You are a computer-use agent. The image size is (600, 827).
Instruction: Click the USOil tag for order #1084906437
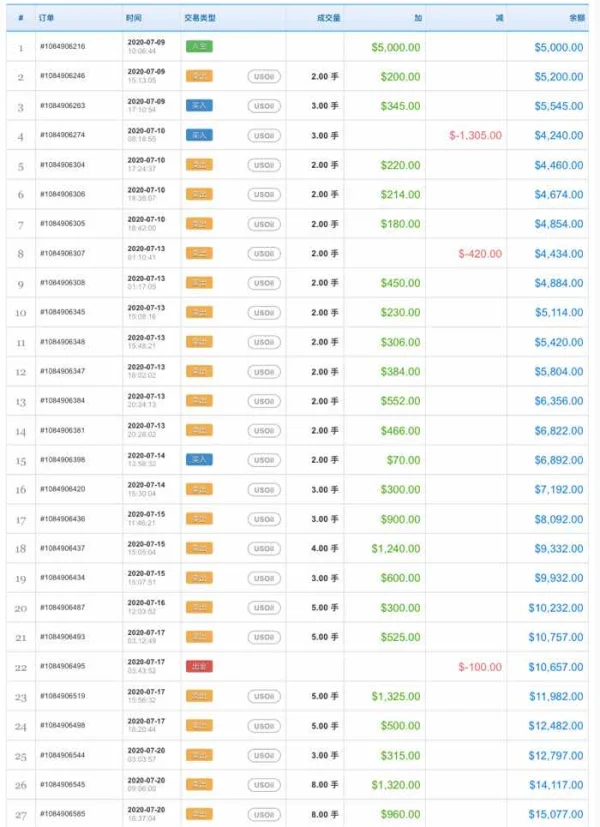263,549
